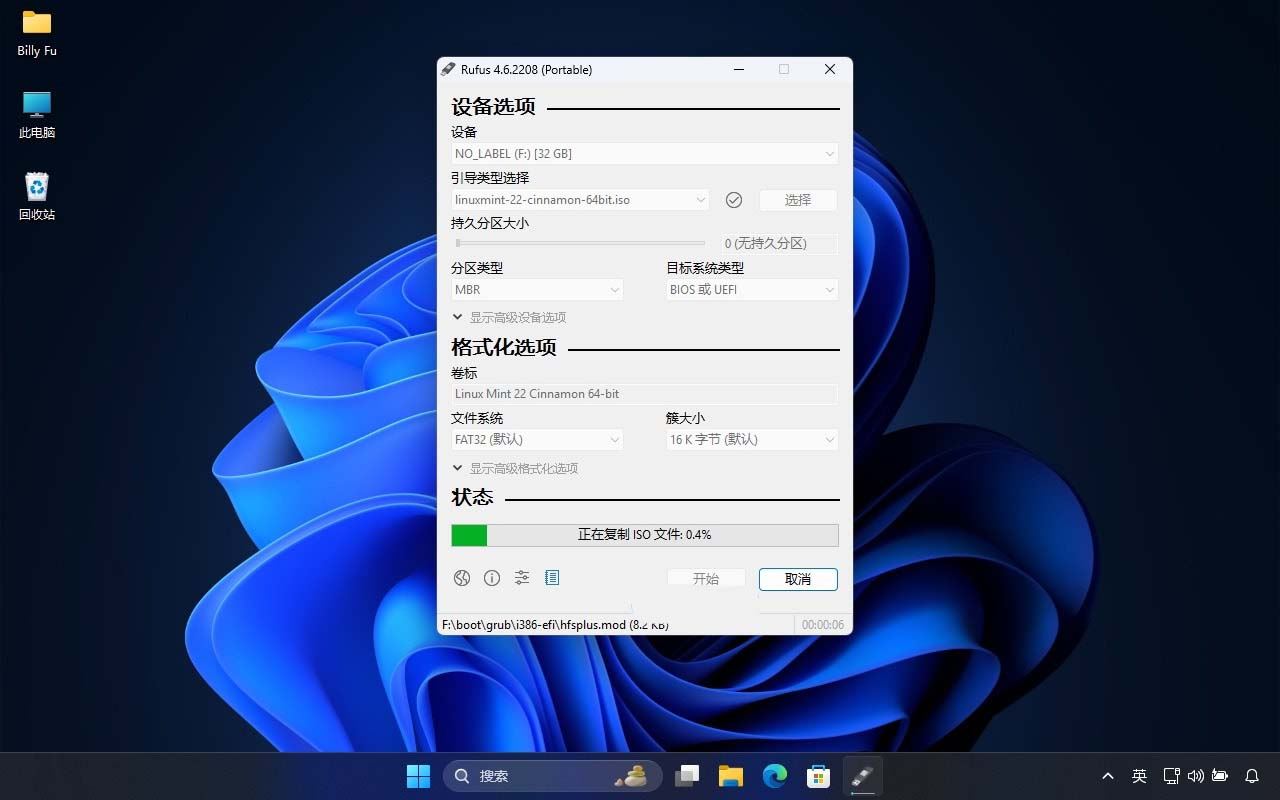Compute ISO checksums with the checkmark icon
1280x800 pixels.
pyautogui.click(x=733, y=200)
